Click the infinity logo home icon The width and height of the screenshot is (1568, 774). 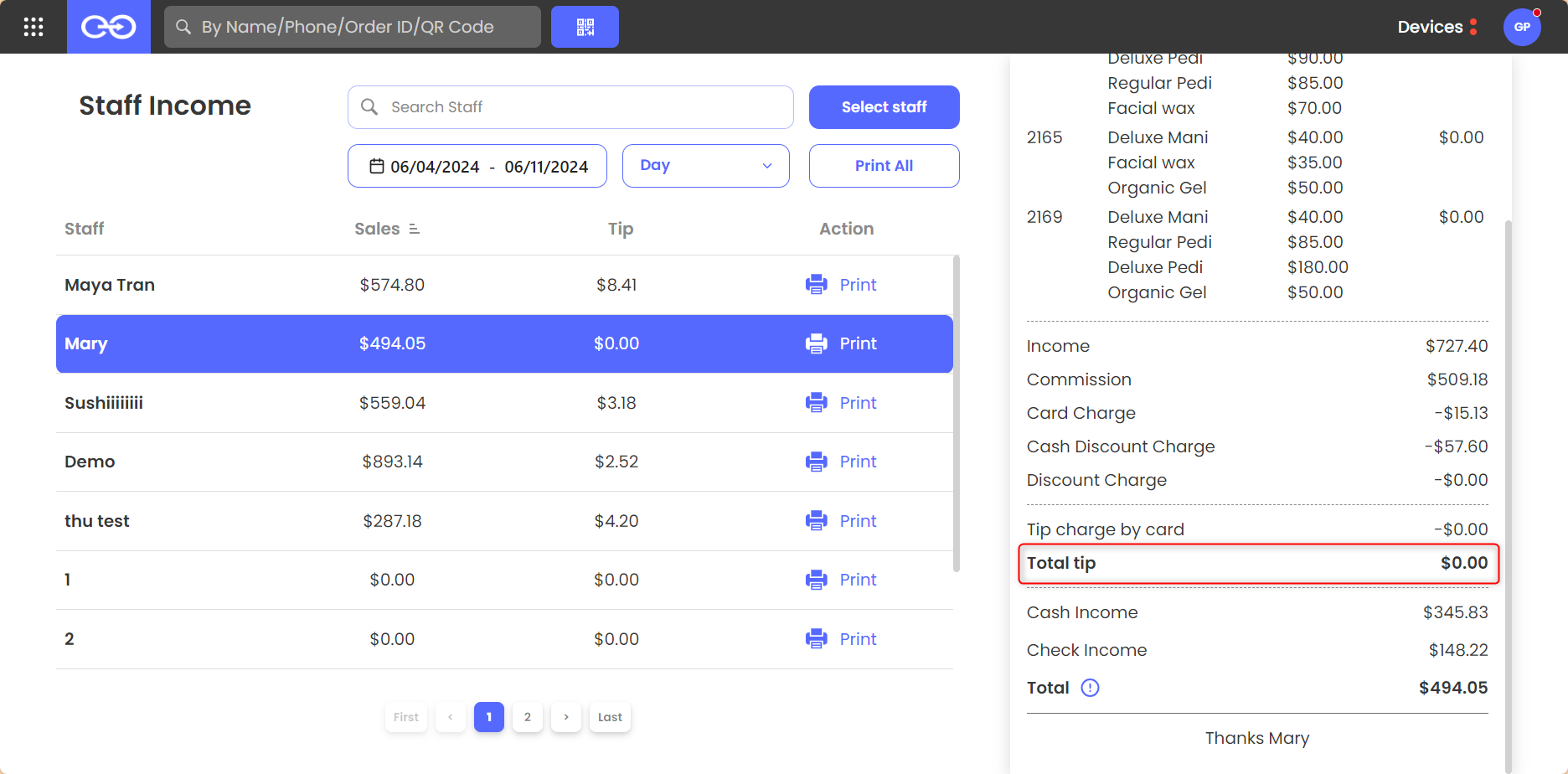tap(109, 27)
